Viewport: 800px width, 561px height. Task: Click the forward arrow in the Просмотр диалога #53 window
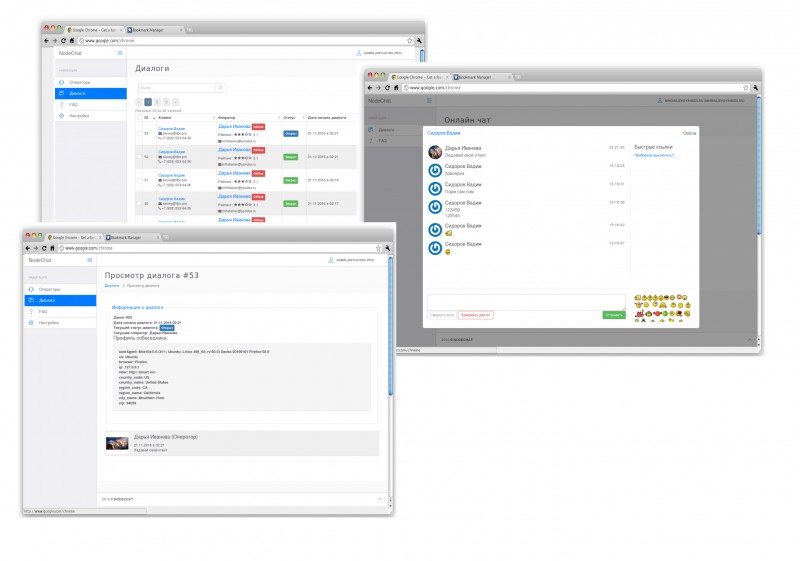point(36,248)
